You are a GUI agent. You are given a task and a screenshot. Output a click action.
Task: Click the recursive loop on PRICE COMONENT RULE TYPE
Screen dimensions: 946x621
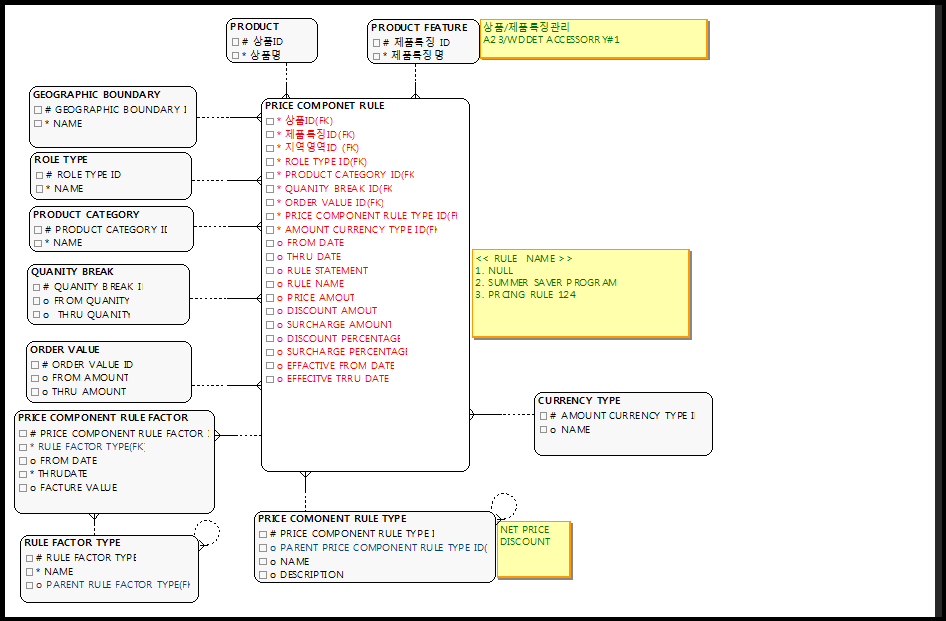tap(505, 505)
